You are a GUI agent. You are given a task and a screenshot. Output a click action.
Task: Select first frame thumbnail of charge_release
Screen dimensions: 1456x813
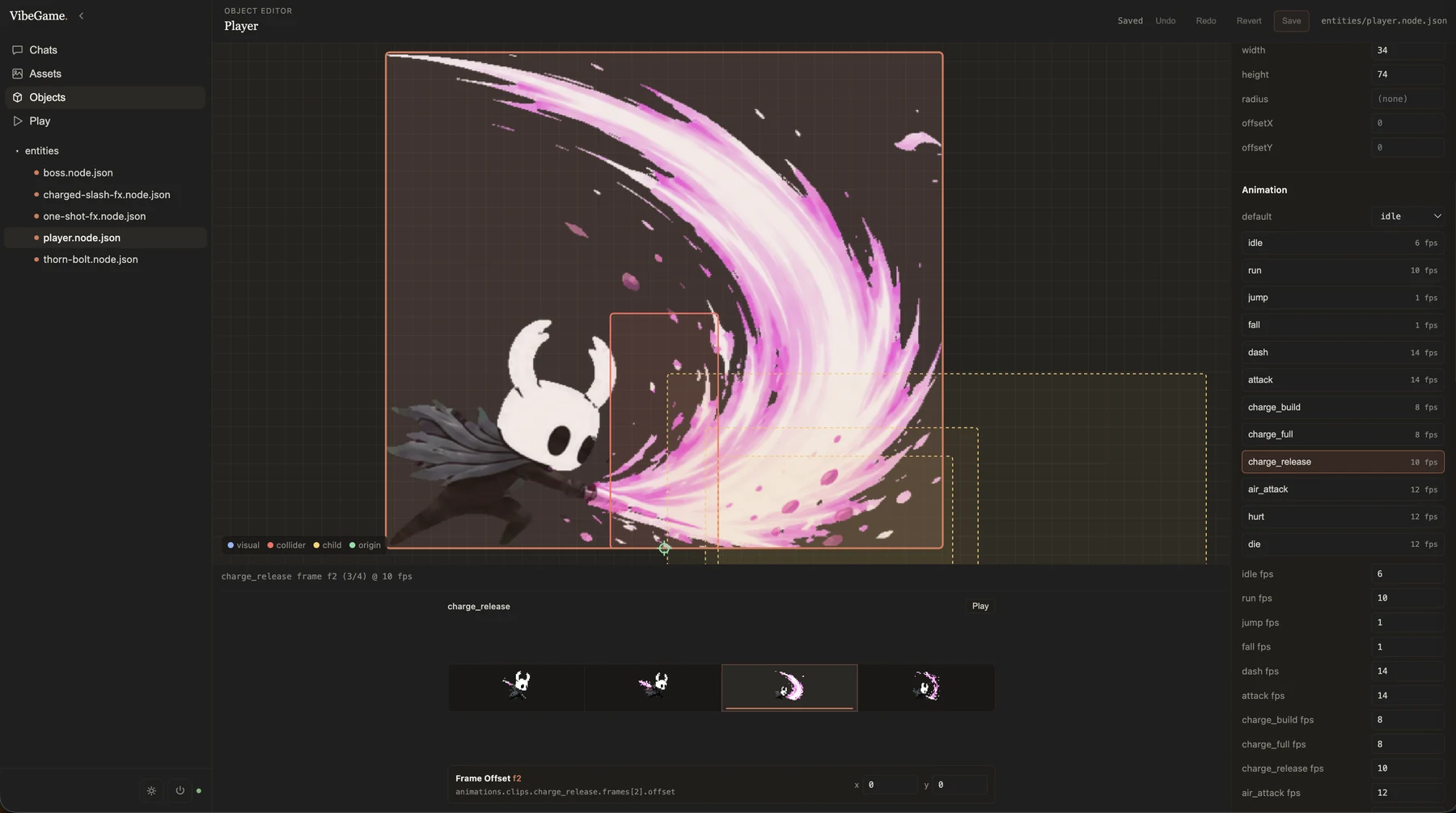pyautogui.click(x=516, y=688)
